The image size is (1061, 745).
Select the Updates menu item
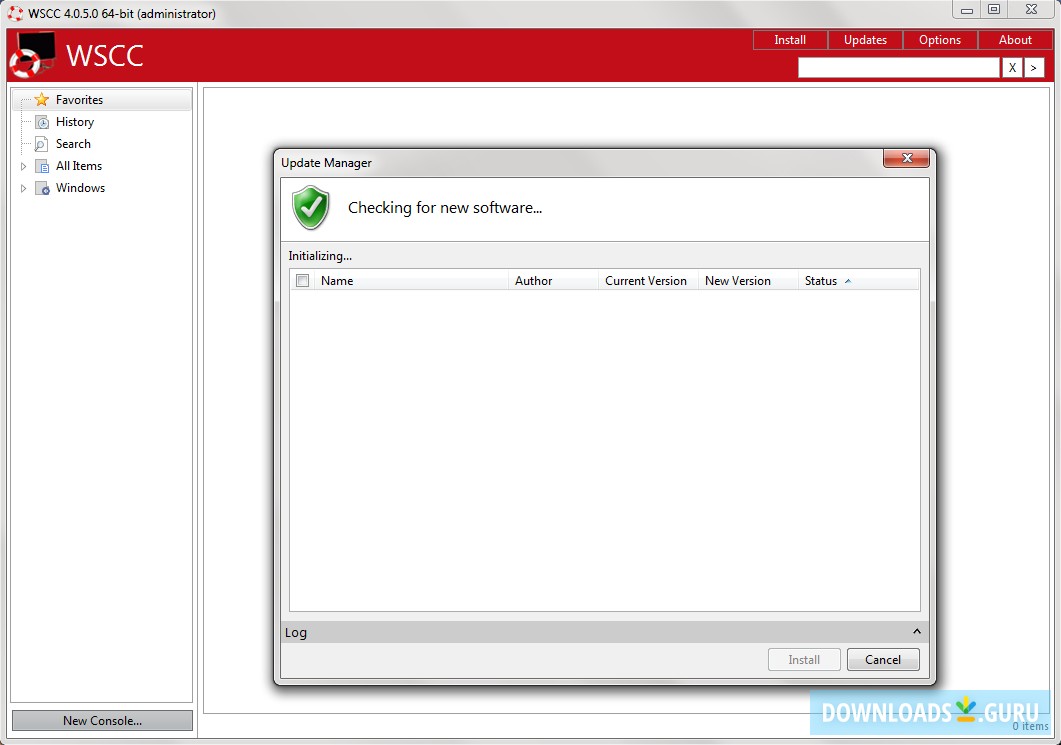point(864,40)
